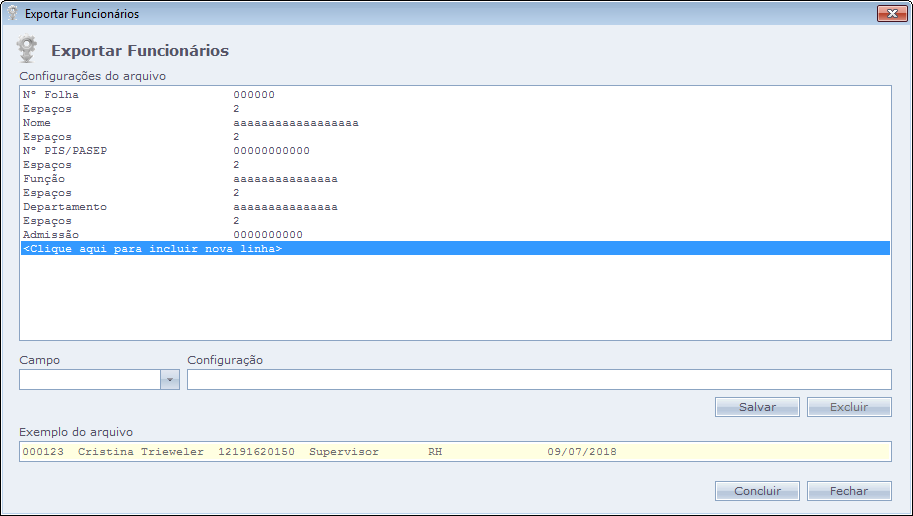Viewport: 913px width, 516px height.
Task: Click the Concluir button
Action: pyautogui.click(x=756, y=491)
